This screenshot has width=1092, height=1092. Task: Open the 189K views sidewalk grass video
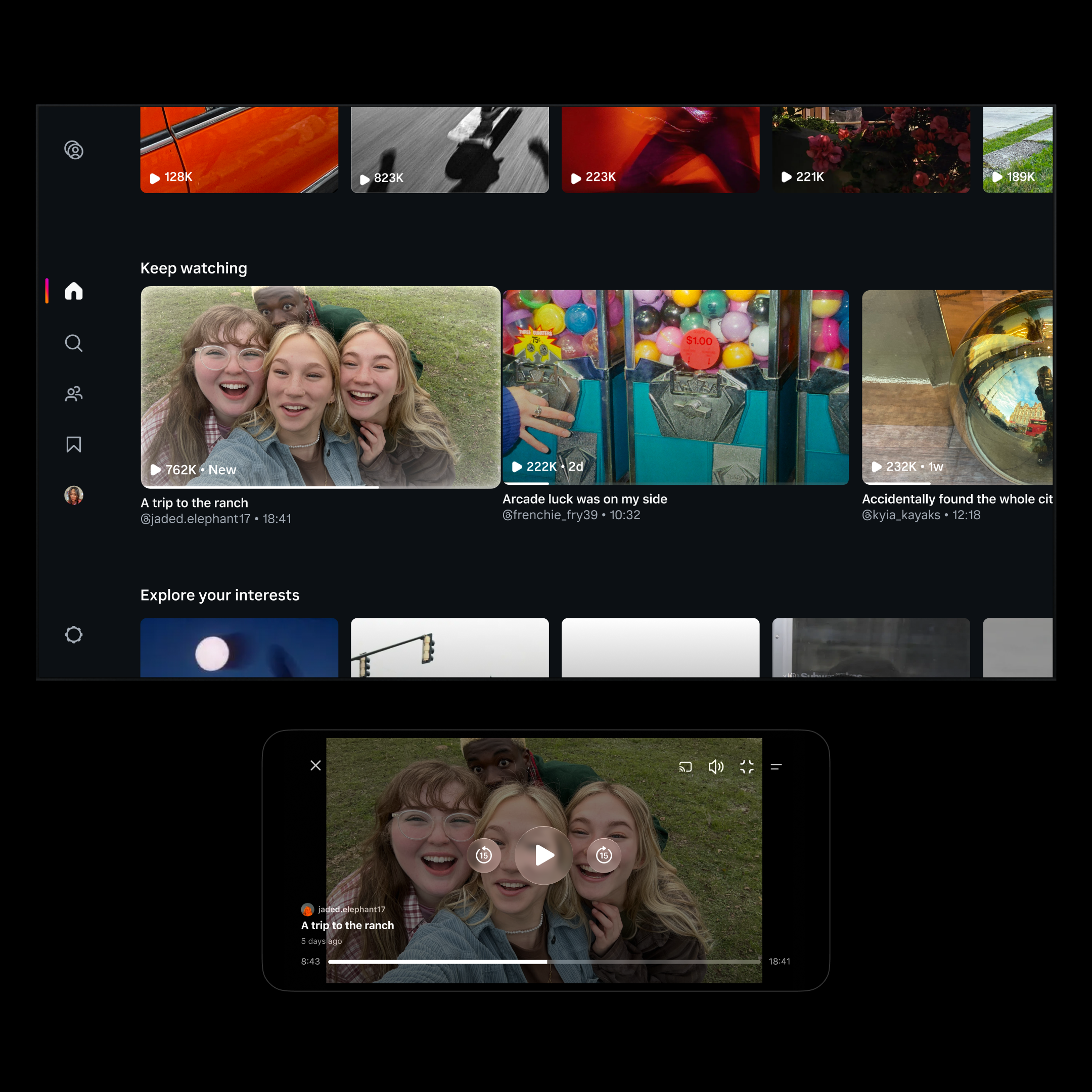coord(1017,150)
